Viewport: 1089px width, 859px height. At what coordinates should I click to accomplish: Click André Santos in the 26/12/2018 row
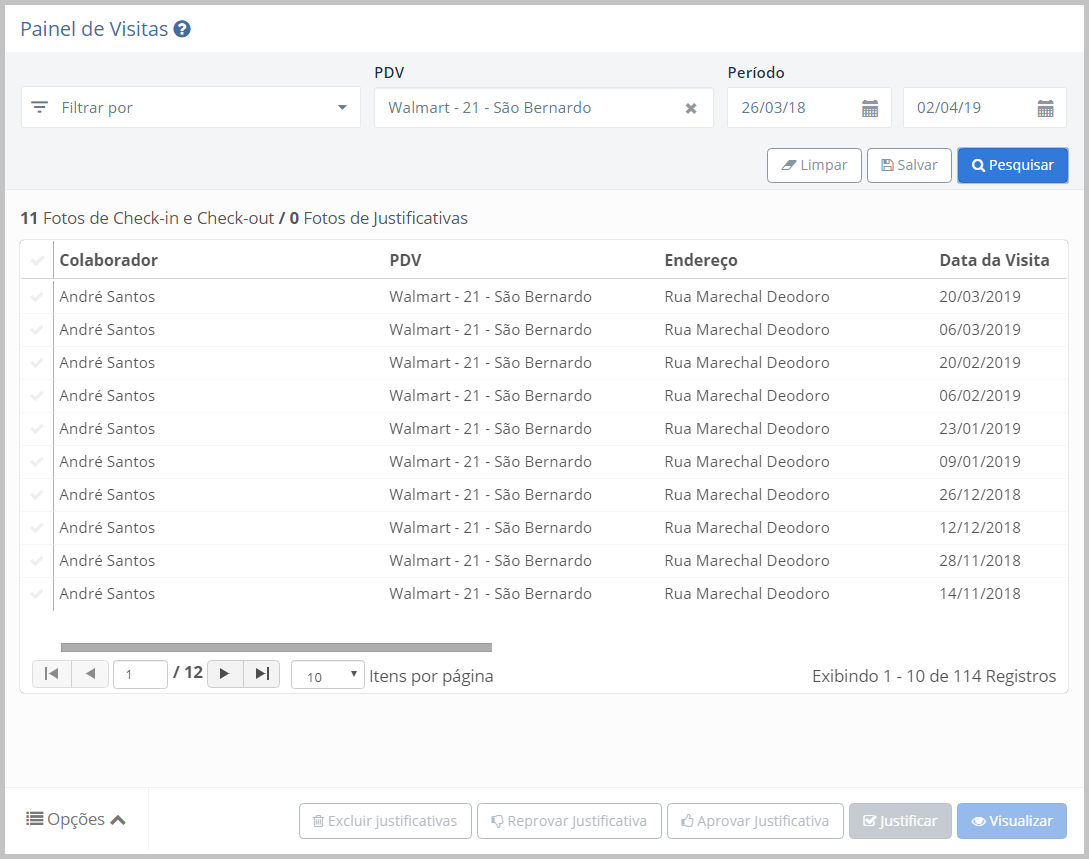click(107, 494)
